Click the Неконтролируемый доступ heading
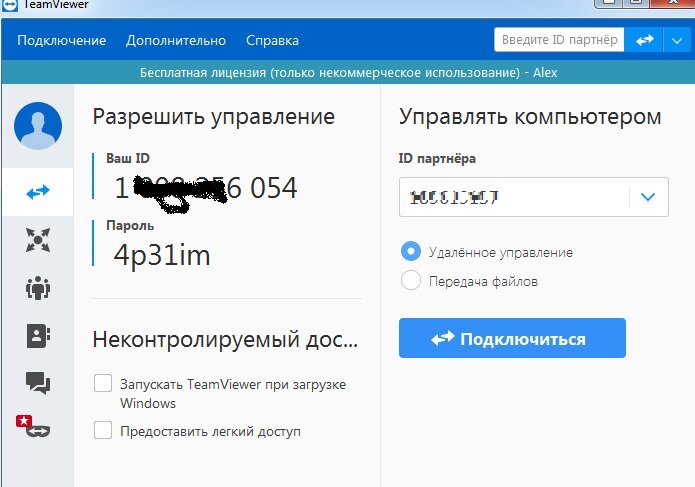The width and height of the screenshot is (695, 487). 225,339
